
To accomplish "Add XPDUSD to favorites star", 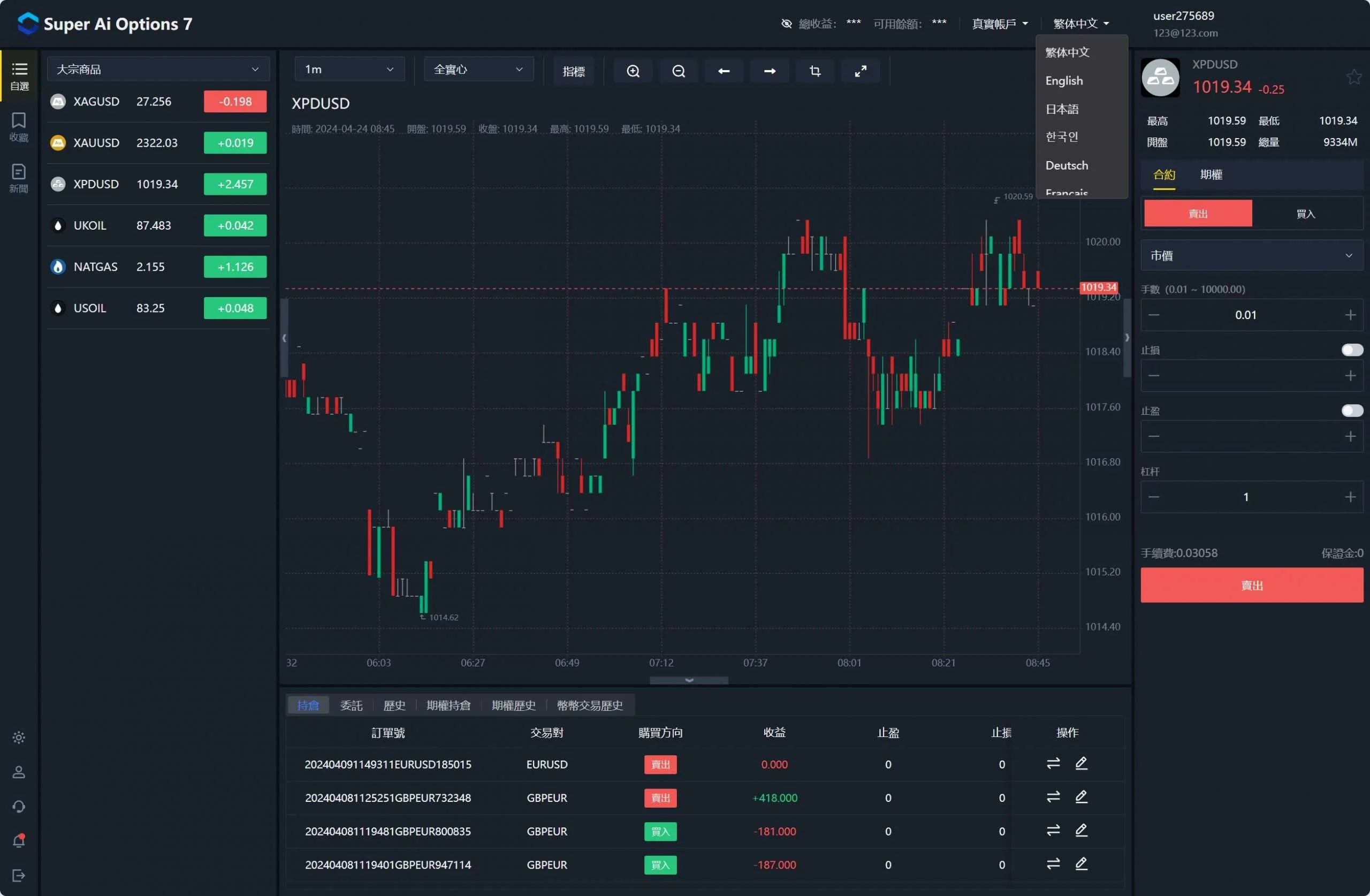I will point(1353,77).
